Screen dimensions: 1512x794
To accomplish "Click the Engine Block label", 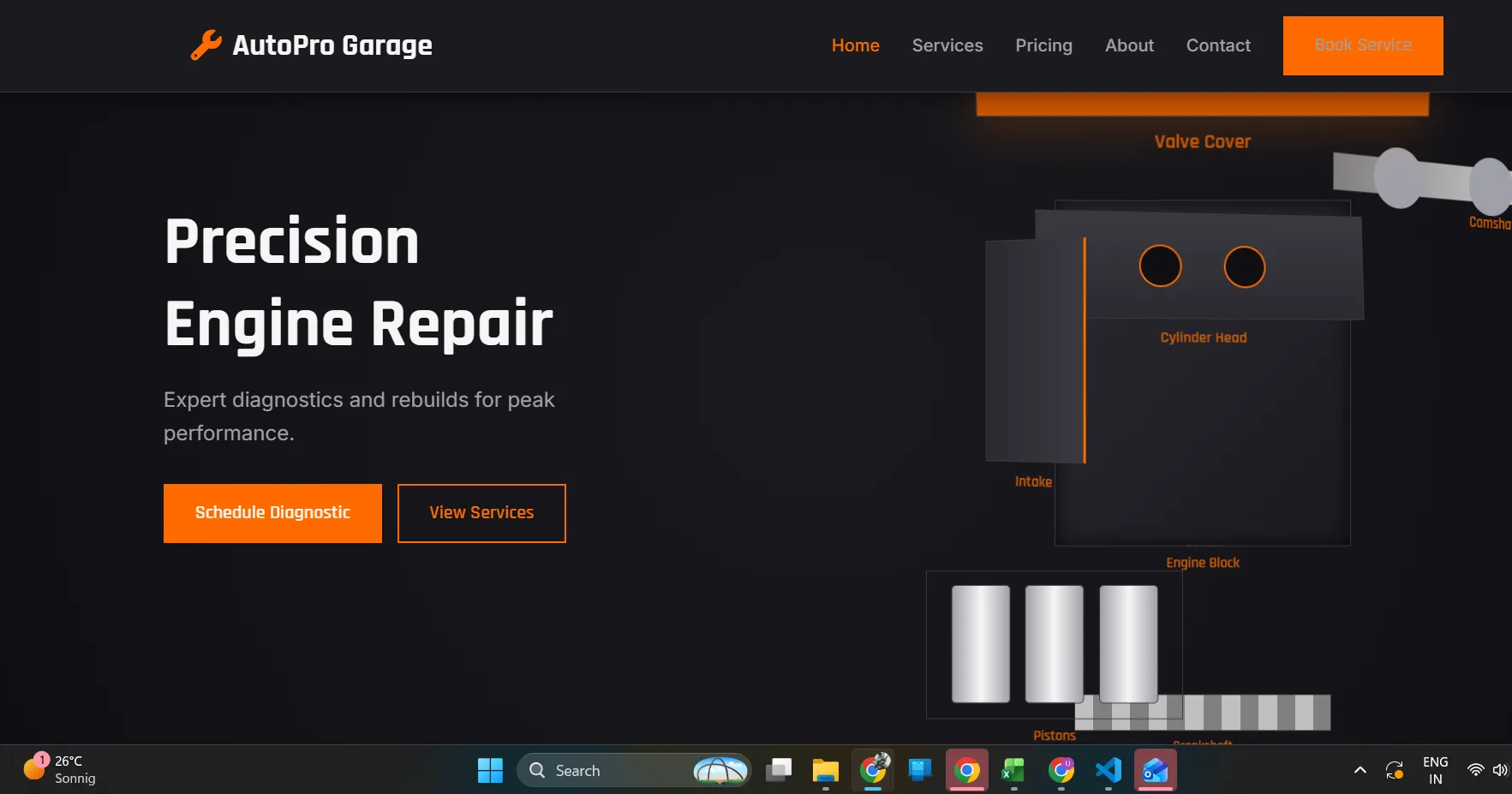I will click(1203, 563).
